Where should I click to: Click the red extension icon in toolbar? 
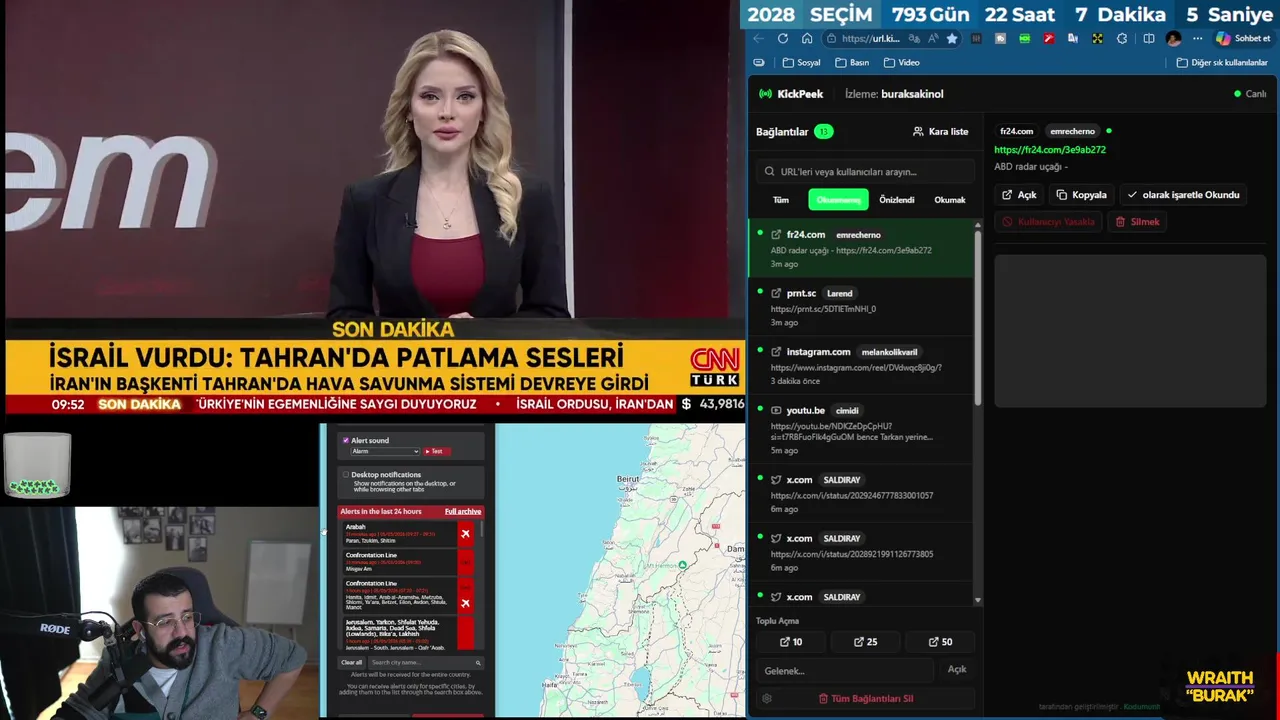[1049, 39]
